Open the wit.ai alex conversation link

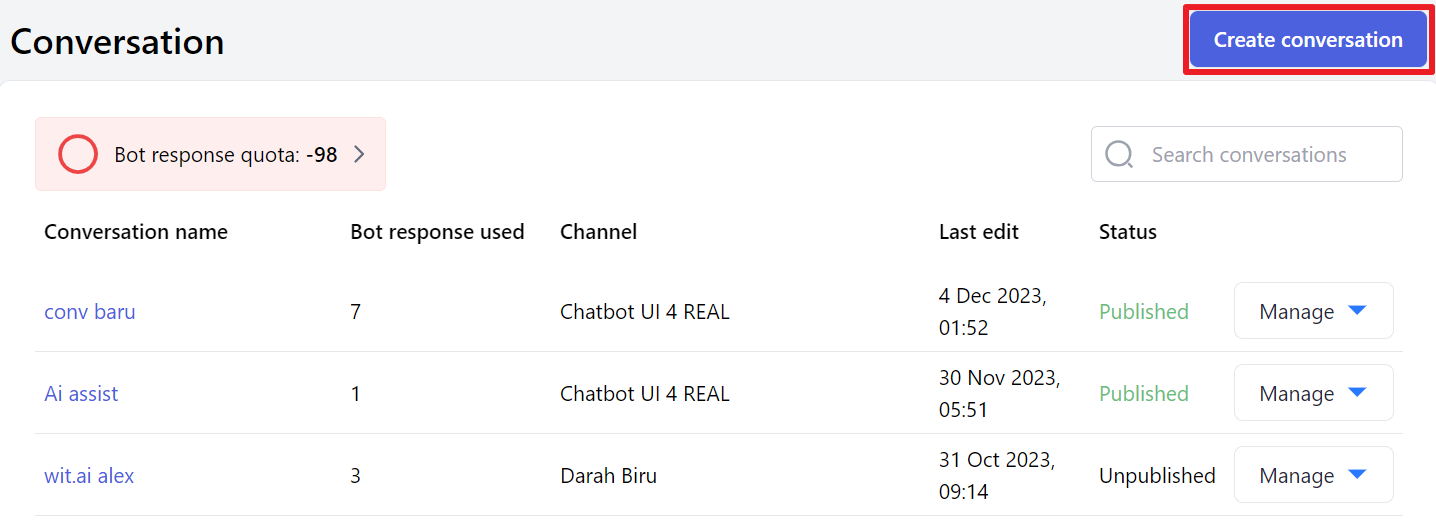pos(89,476)
